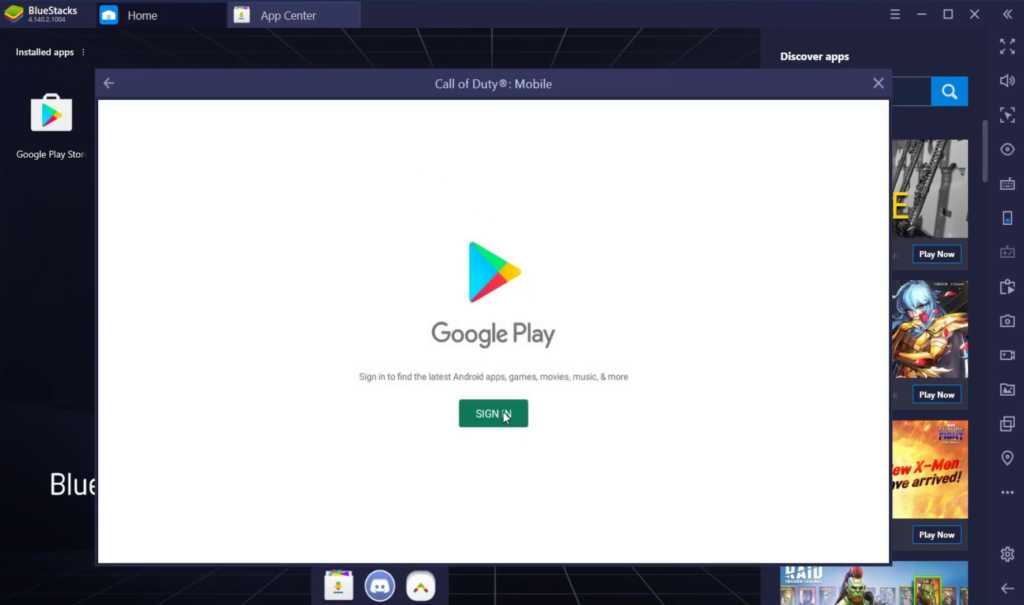Click Play Now under the X-Men thumbnail
Image resolution: width=1024 pixels, height=605 pixels.
[936, 535]
